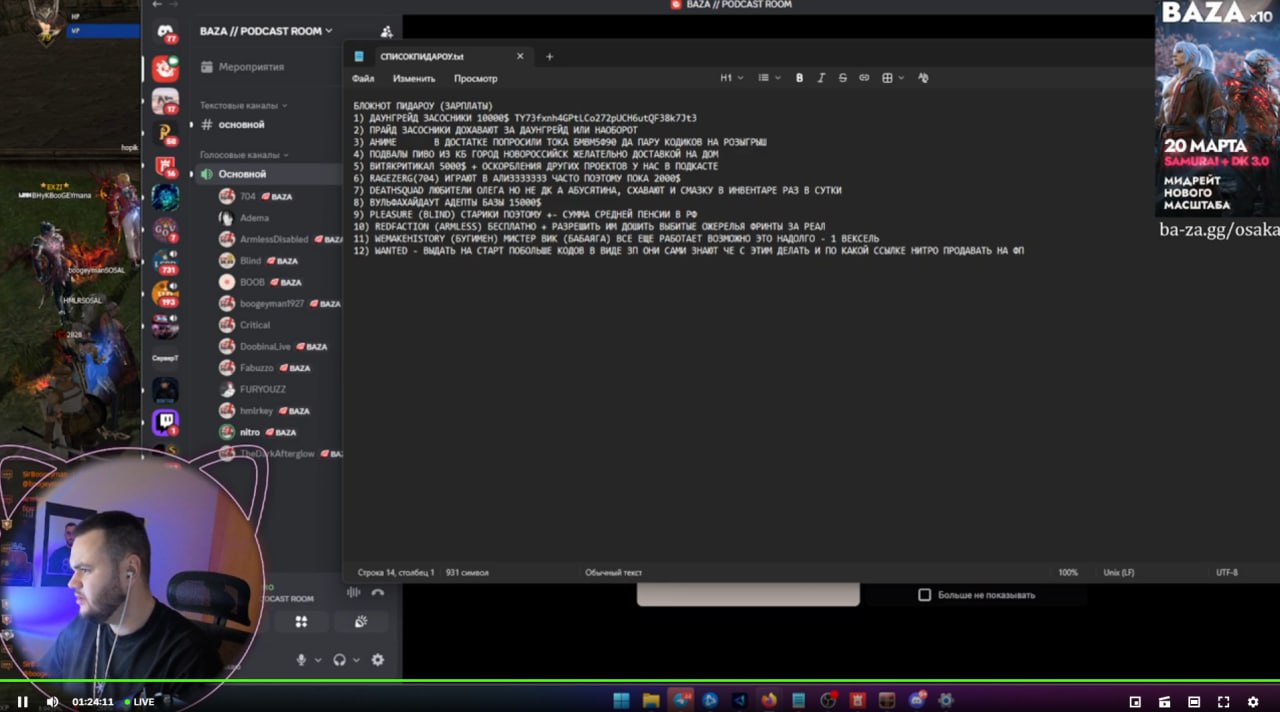Check the Больше не показывать checkbox

point(924,595)
